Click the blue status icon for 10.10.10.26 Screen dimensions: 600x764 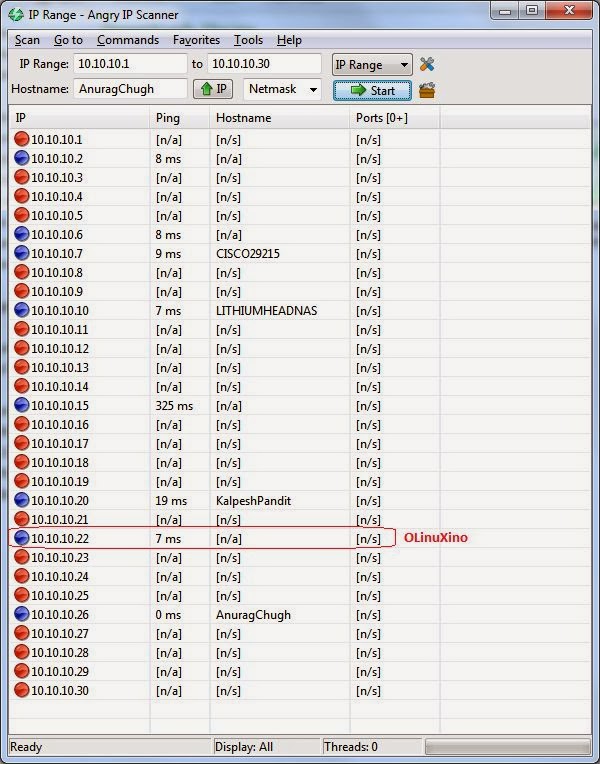click(21, 614)
